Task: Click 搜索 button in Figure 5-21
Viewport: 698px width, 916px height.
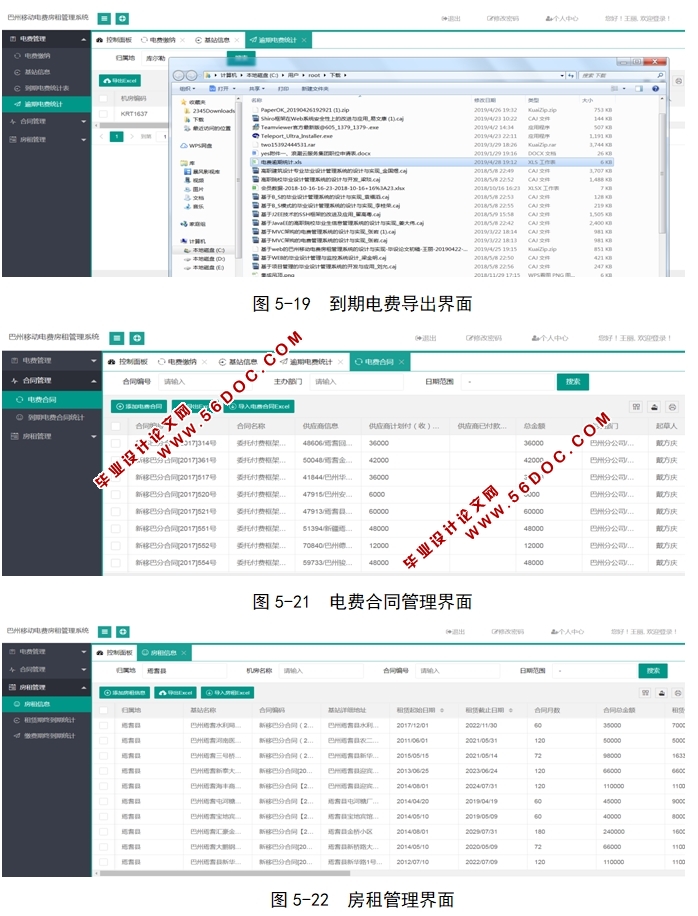Action: 573,381
